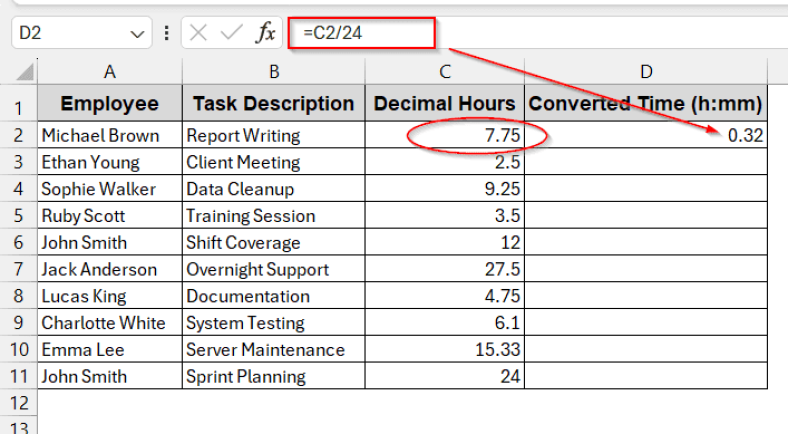Select John Smith cell in row 6
The image size is (788, 434).
[x=110, y=242]
